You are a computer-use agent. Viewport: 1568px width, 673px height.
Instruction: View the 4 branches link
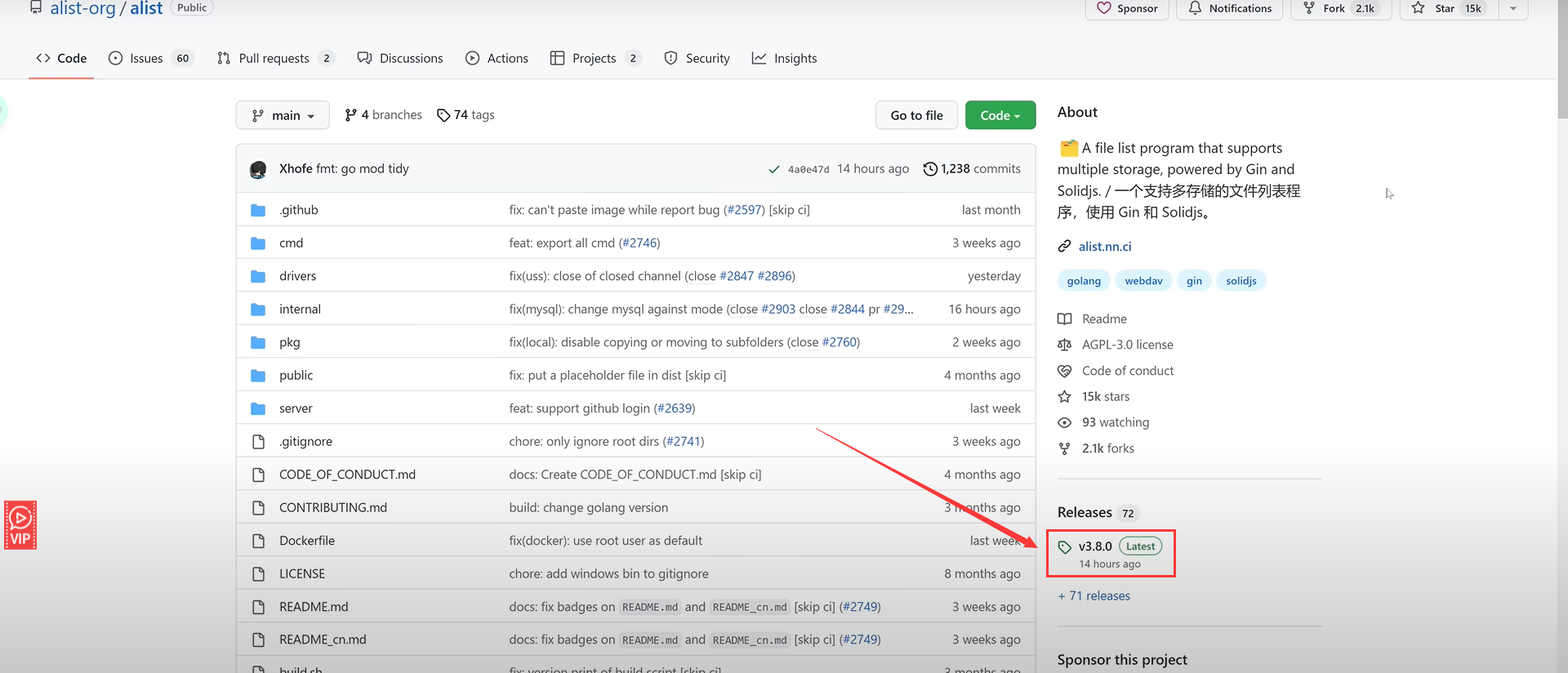coord(383,115)
